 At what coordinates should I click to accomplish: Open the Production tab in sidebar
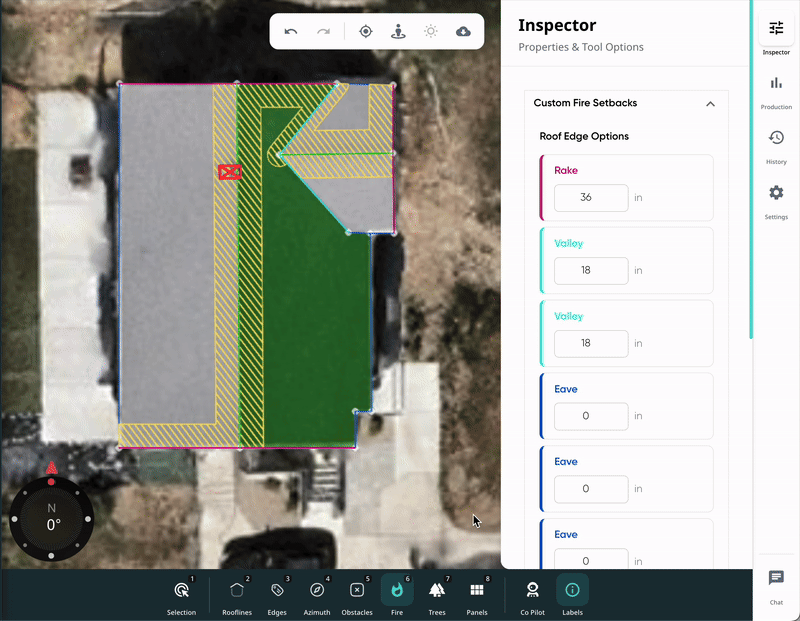(776, 89)
